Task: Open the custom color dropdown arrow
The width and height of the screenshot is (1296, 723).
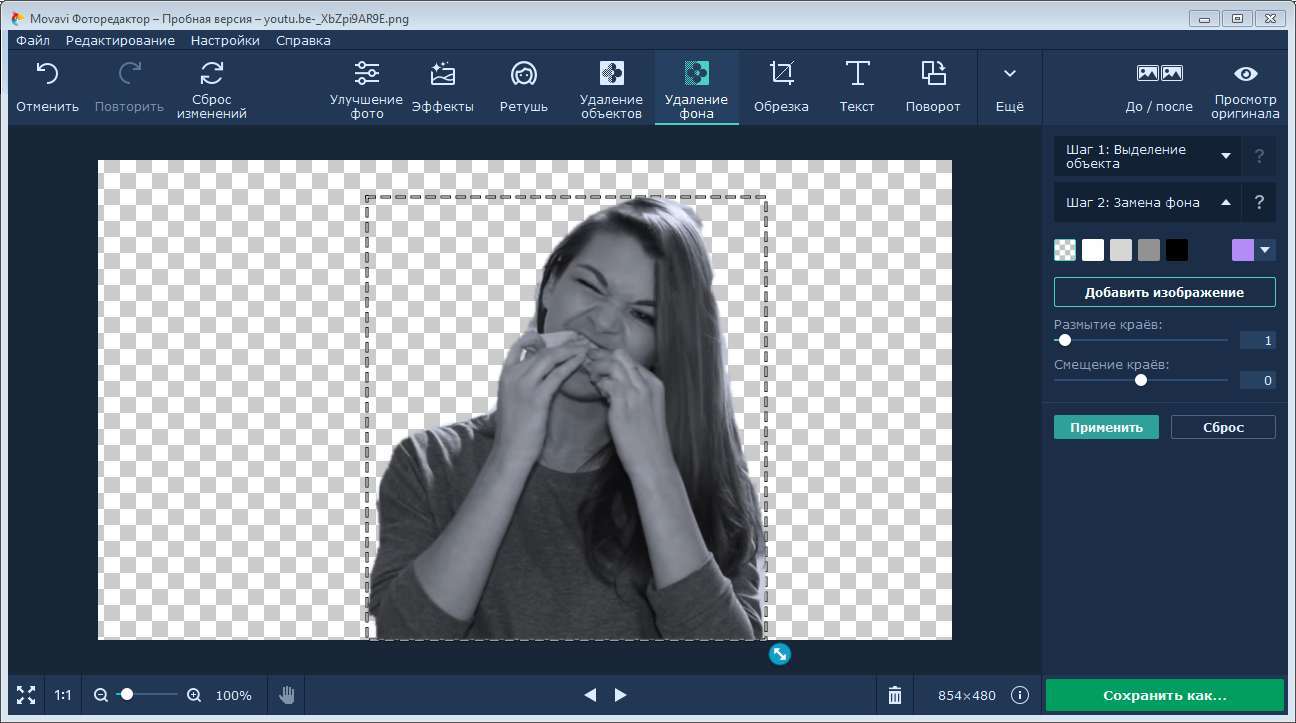Action: pyautogui.click(x=1266, y=250)
